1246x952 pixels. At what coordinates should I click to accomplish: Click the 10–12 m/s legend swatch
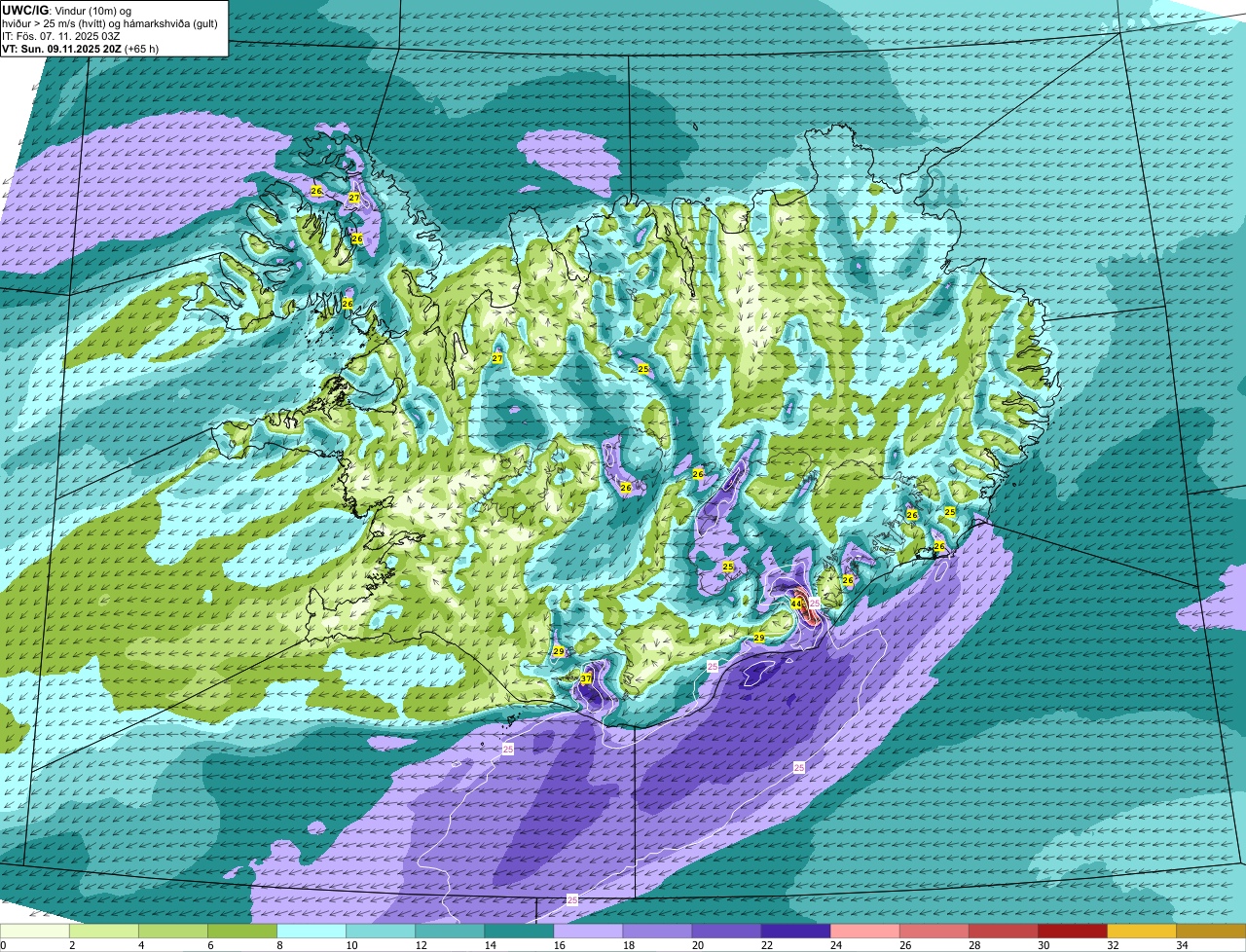(381, 932)
